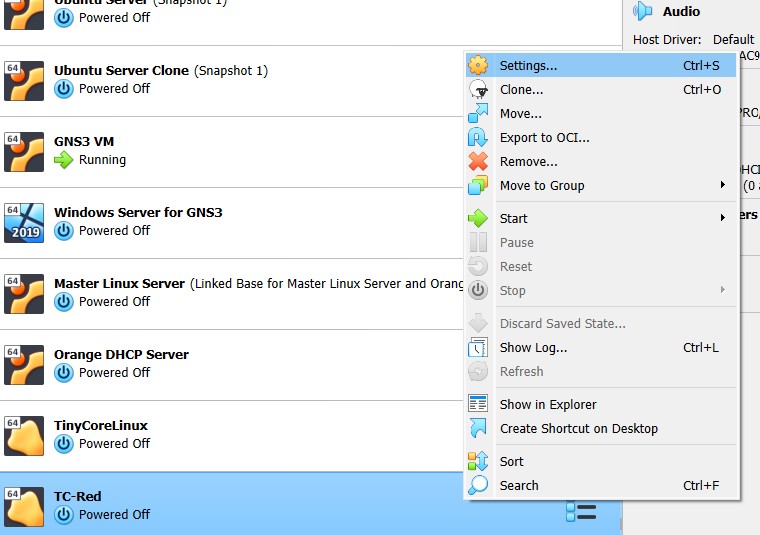Click the Ubuntu Server Clone OS icon
Screen dimensions: 760x535
coord(24,81)
